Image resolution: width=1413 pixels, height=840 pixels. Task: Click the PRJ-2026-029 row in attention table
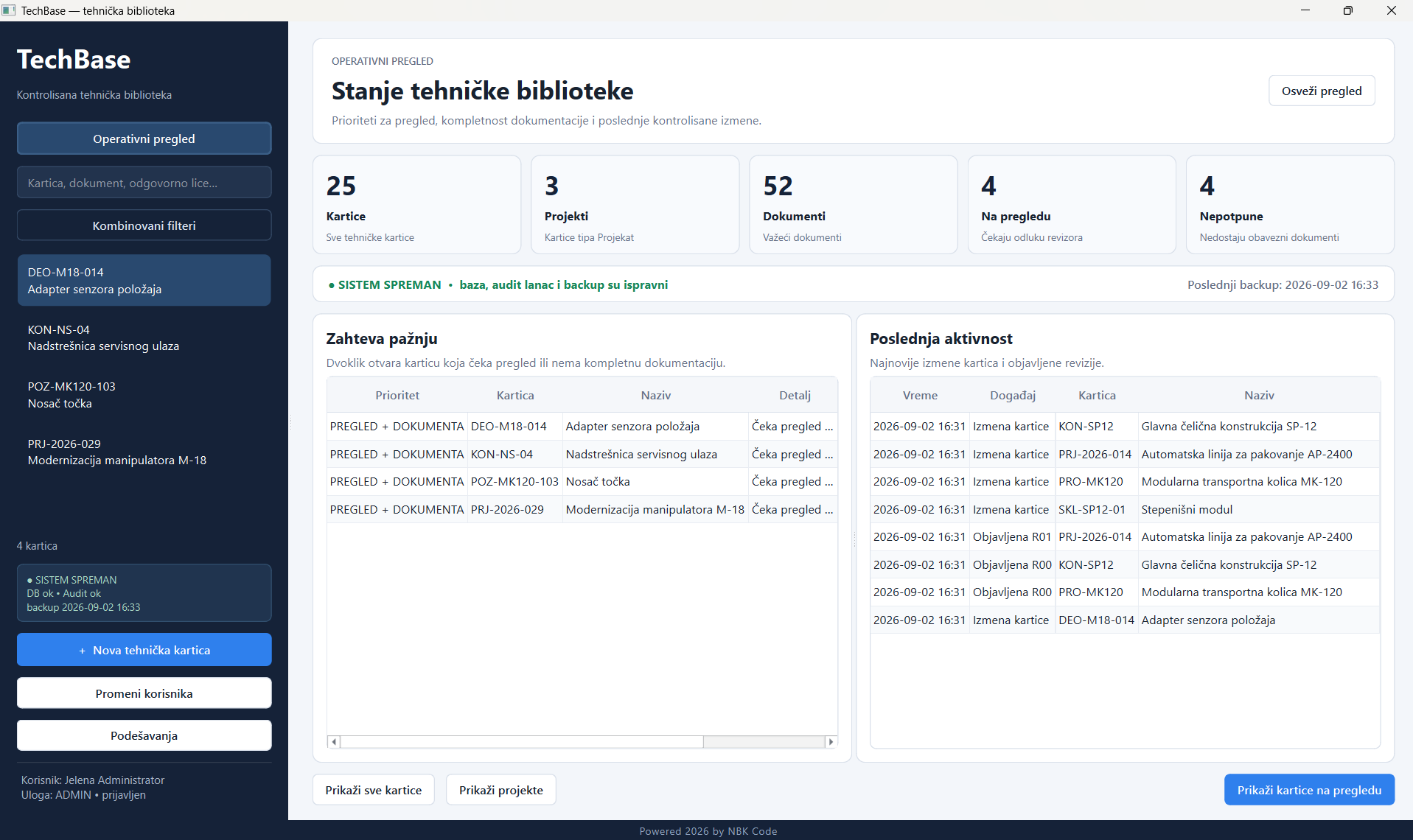pos(582,509)
